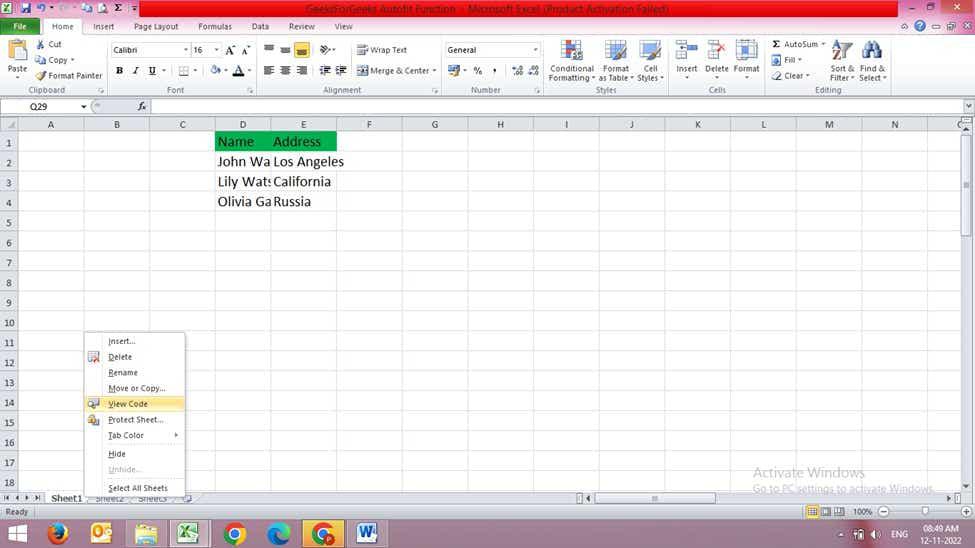
Task: Click the Insert Function fx icon
Action: click(142, 107)
